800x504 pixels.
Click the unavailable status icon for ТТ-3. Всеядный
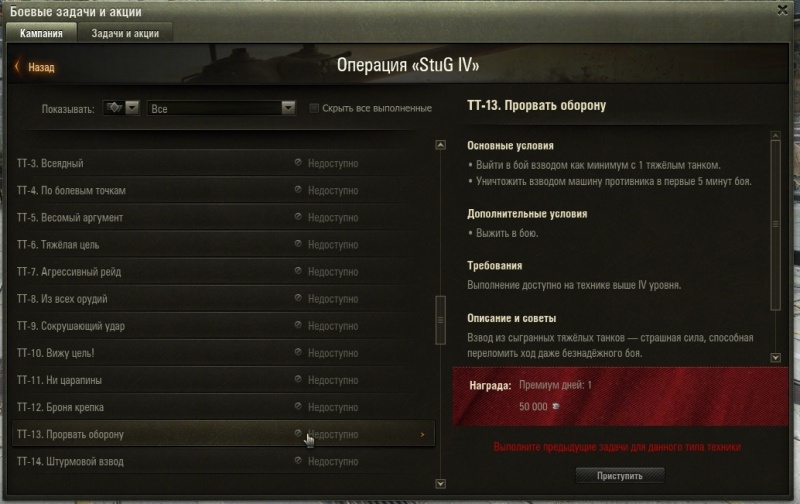[298, 162]
